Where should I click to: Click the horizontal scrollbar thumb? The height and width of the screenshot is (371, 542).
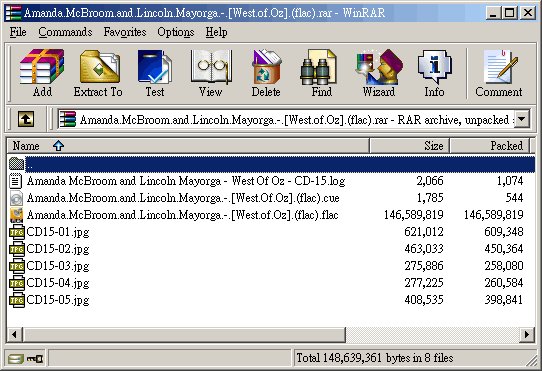click(x=184, y=334)
